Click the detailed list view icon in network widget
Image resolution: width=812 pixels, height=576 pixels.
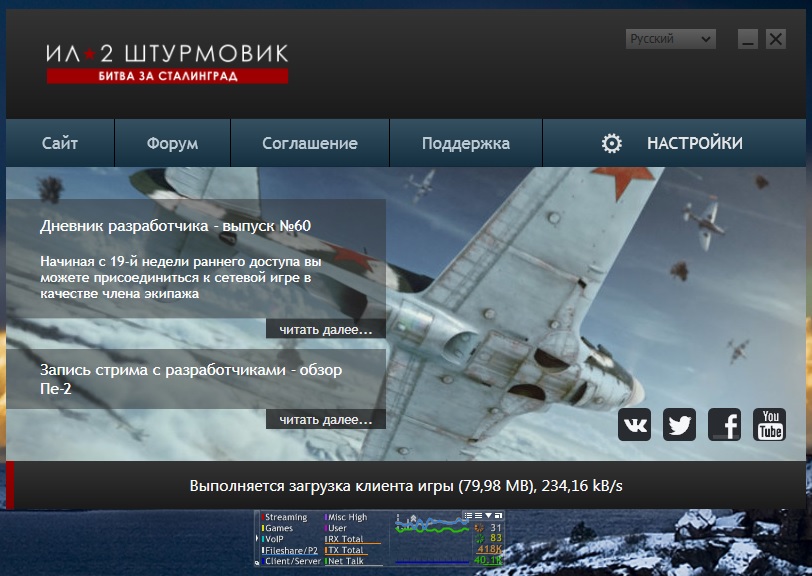click(468, 516)
